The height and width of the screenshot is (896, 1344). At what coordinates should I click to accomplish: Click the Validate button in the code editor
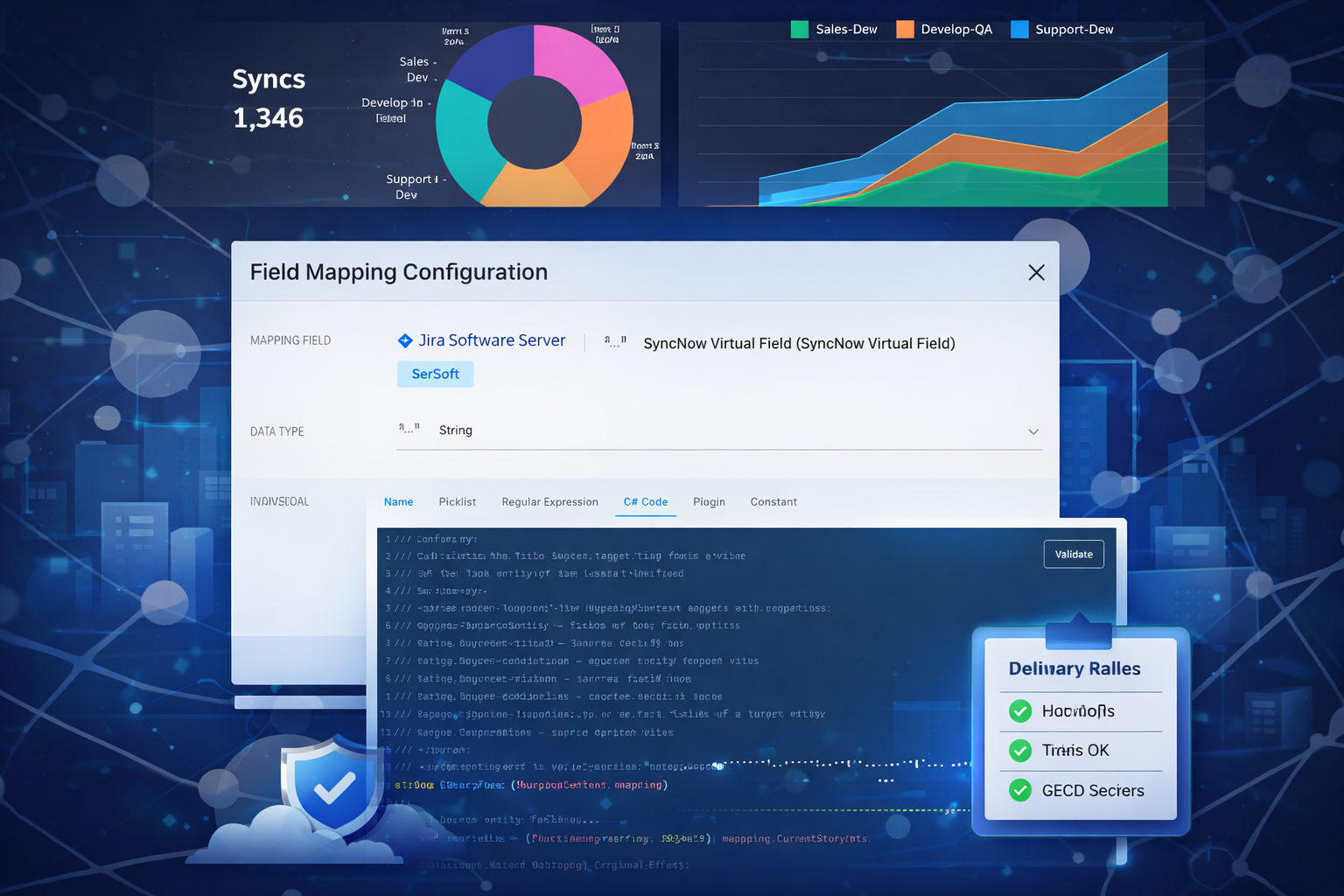tap(1074, 554)
